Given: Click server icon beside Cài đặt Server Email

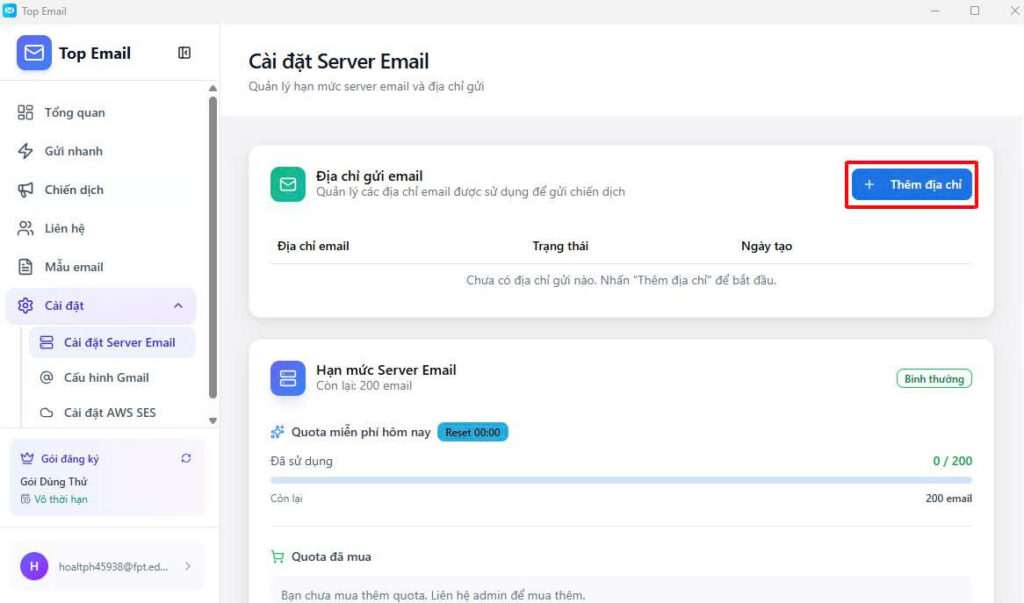Looking at the screenshot, I should point(46,342).
